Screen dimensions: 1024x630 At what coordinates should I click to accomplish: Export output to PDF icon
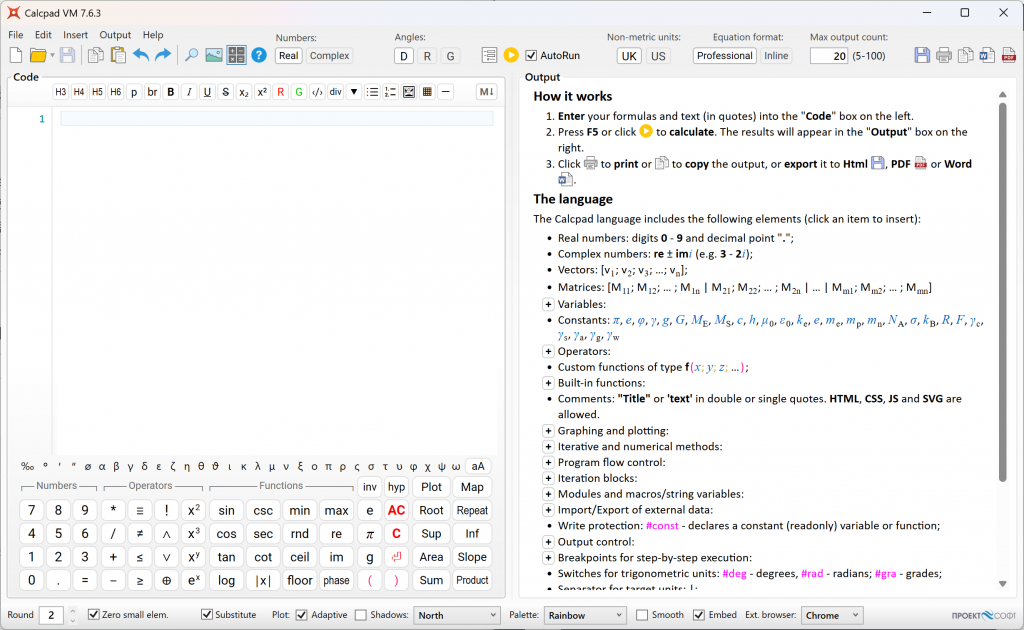(x=1009, y=55)
